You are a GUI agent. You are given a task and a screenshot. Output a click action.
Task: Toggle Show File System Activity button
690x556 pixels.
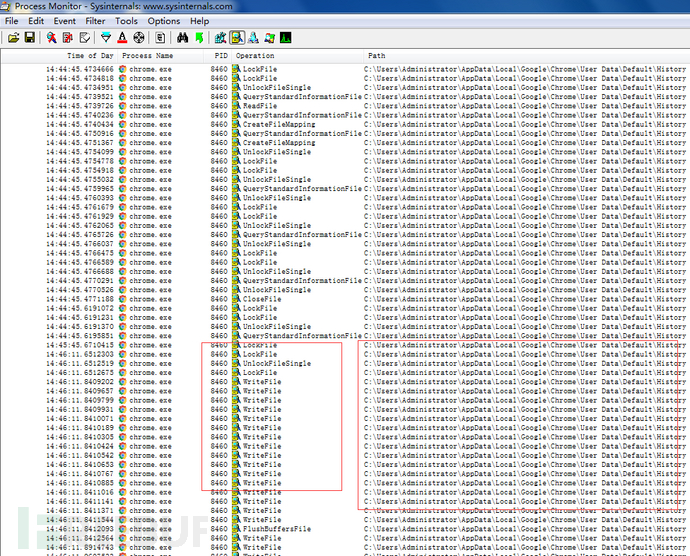click(x=236, y=37)
